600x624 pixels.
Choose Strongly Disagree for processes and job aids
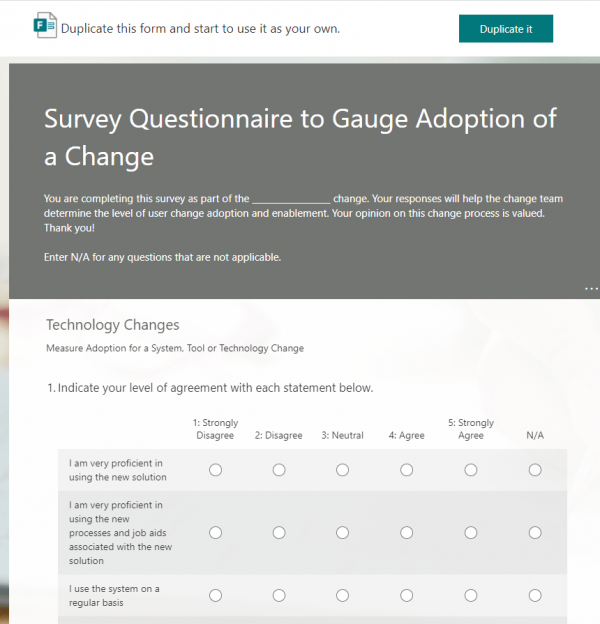pos(215,533)
